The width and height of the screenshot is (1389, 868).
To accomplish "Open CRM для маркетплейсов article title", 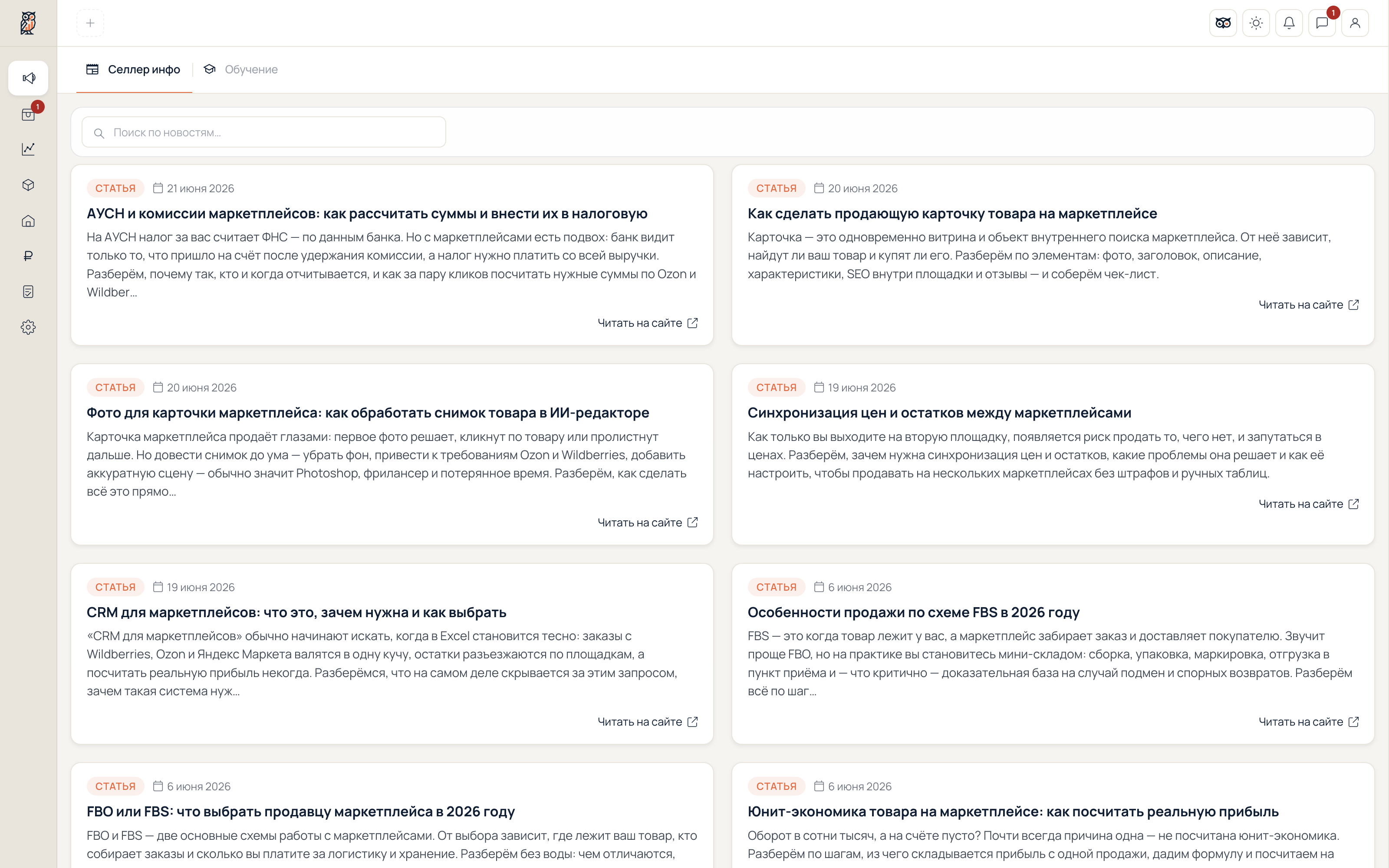I will point(296,612).
